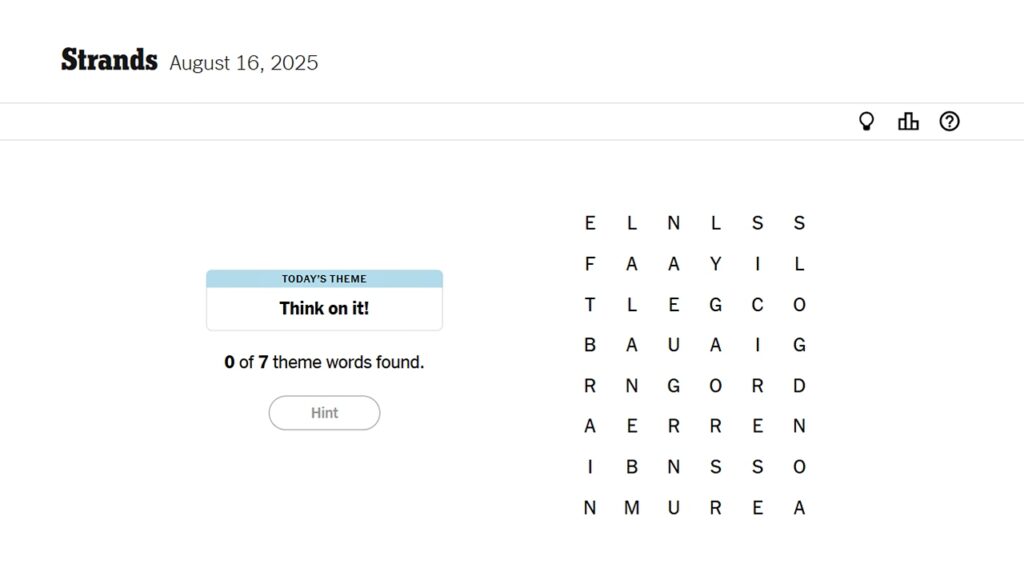Viewport: 1024px width, 576px height.
Task: Click the theme text Think on it!
Action: pos(324,308)
